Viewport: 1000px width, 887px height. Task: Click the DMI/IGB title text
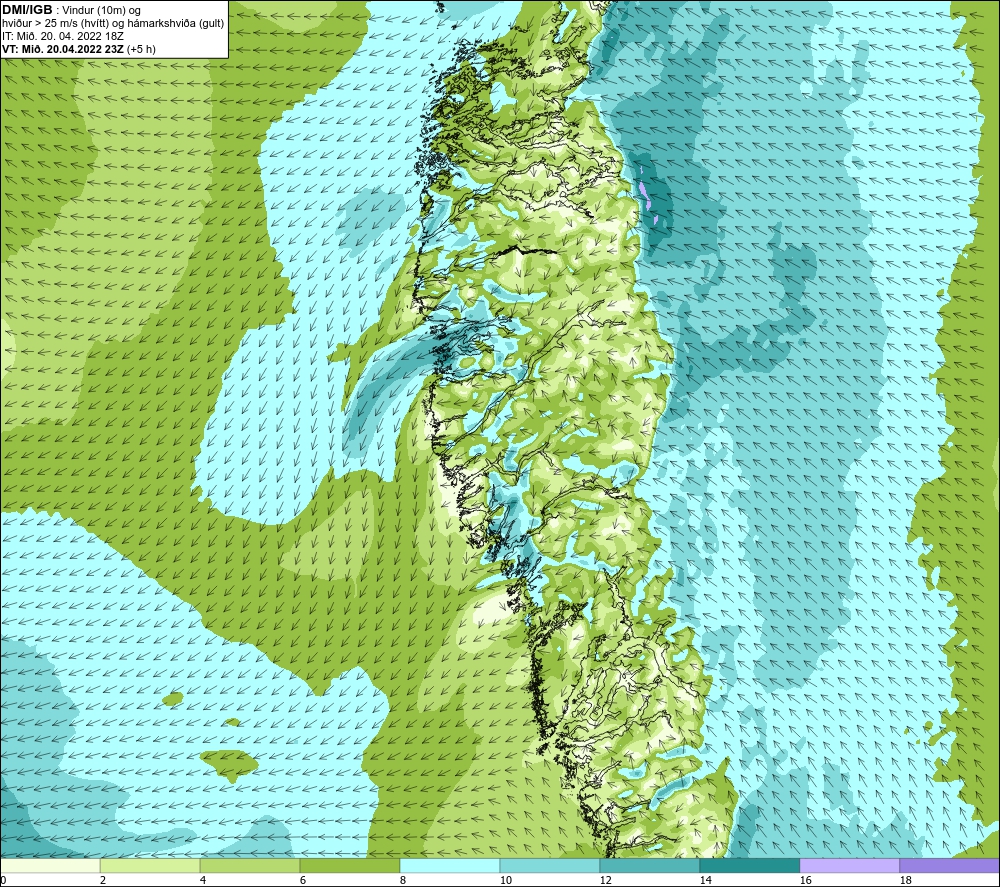tap(27, 10)
